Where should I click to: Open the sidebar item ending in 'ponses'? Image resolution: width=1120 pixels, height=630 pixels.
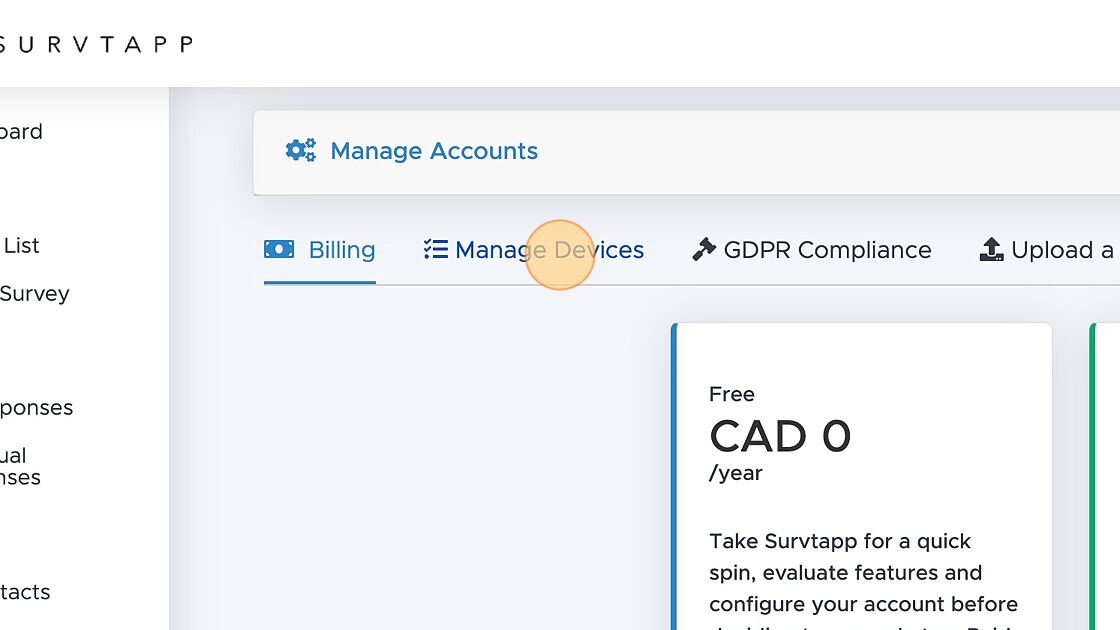(x=36, y=408)
